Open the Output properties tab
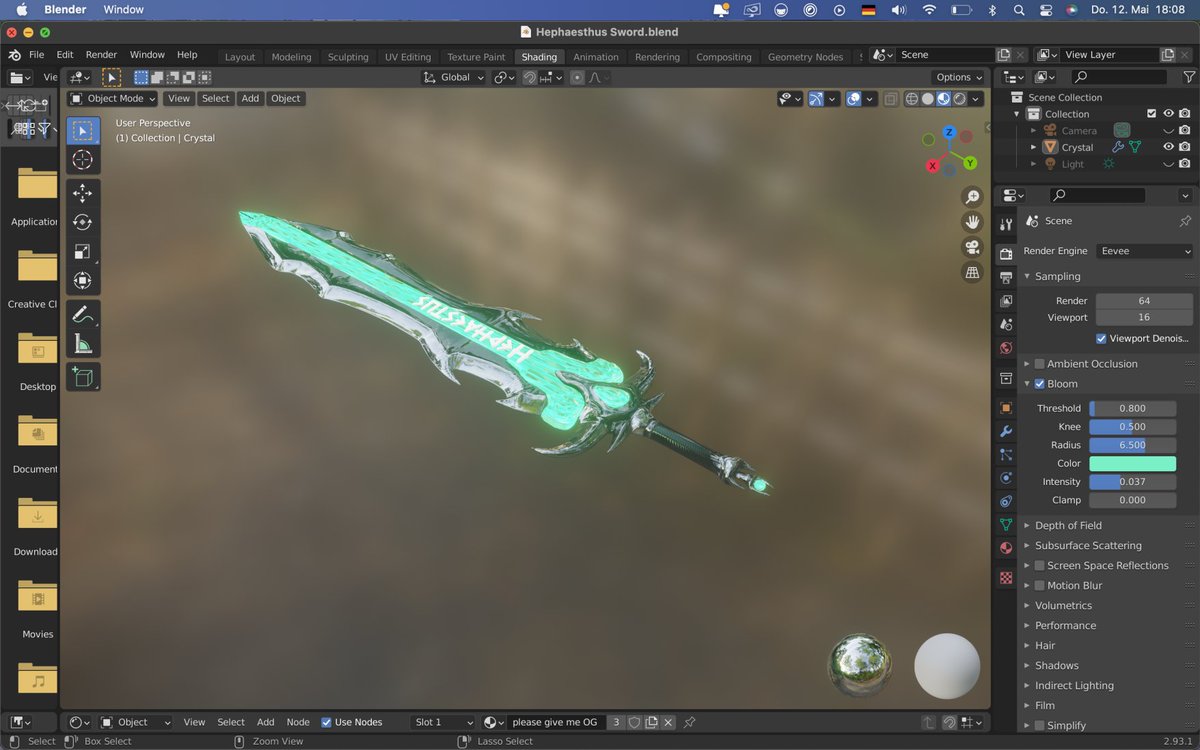Screen dimensions: 1200x750 pos(1006,277)
